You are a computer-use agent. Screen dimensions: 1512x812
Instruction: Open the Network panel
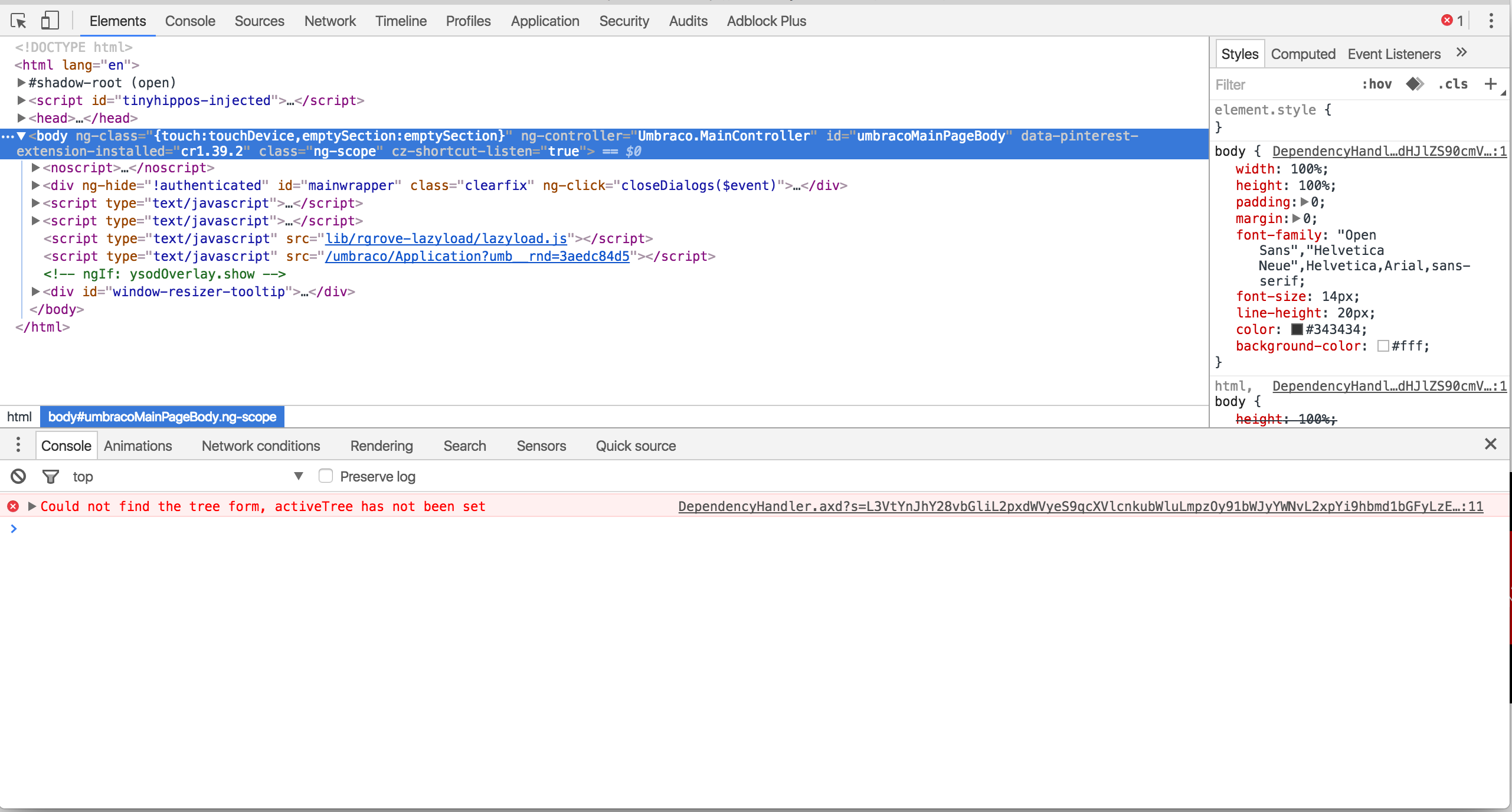pyautogui.click(x=330, y=21)
